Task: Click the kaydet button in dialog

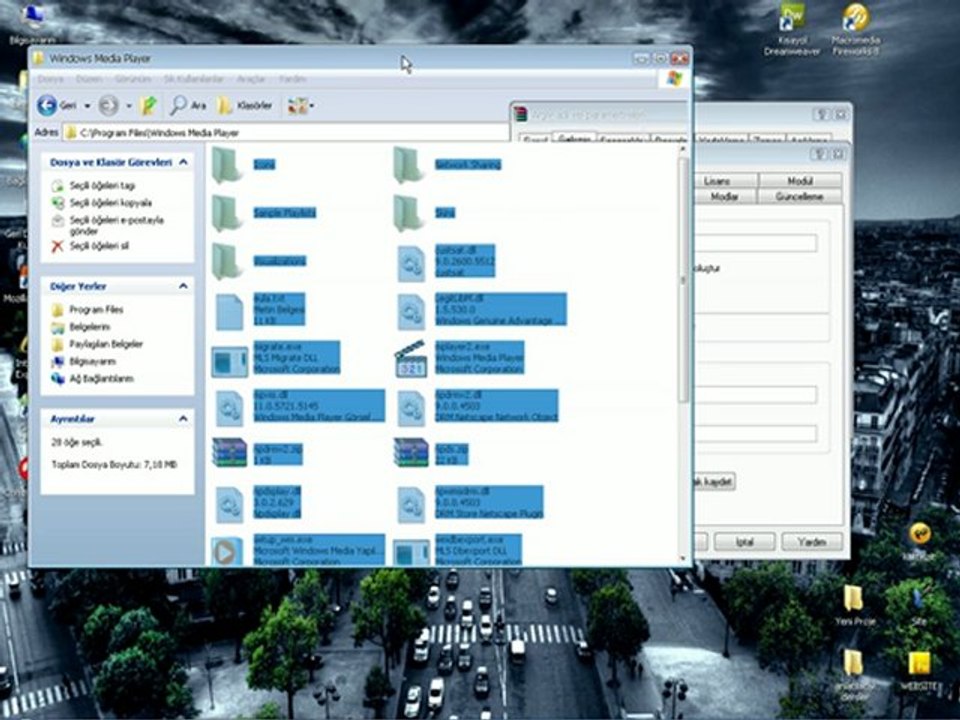Action: (x=714, y=481)
